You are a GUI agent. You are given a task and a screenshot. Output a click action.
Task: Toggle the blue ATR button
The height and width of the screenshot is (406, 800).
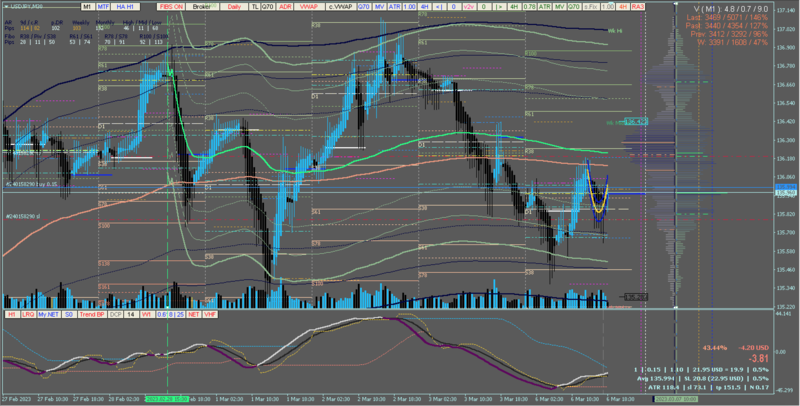(394, 7)
